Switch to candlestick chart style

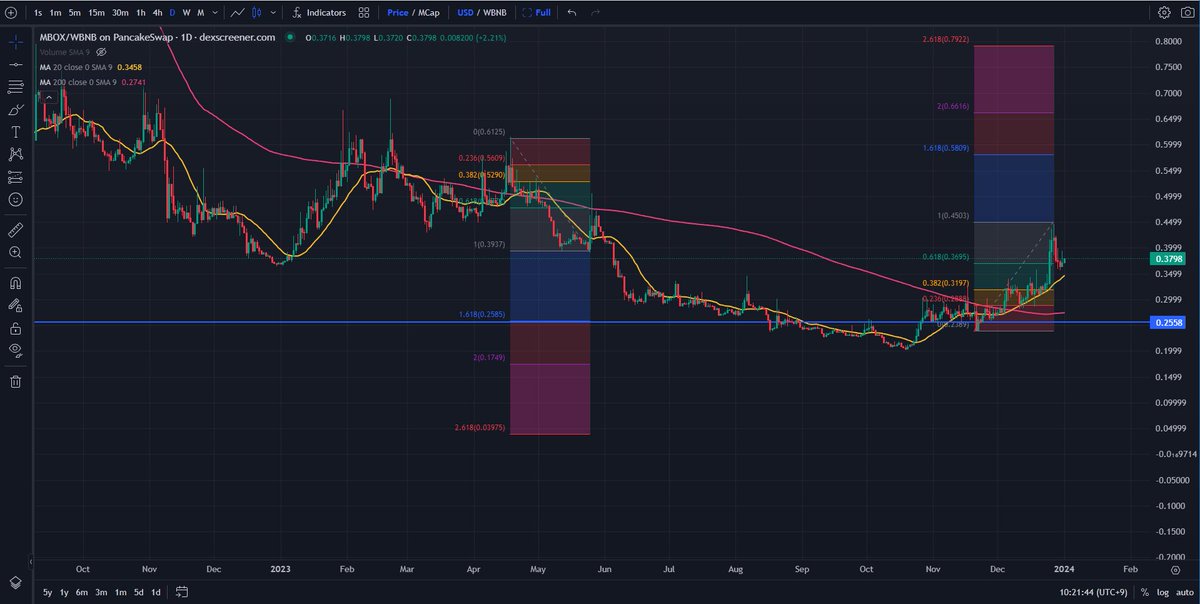(257, 13)
